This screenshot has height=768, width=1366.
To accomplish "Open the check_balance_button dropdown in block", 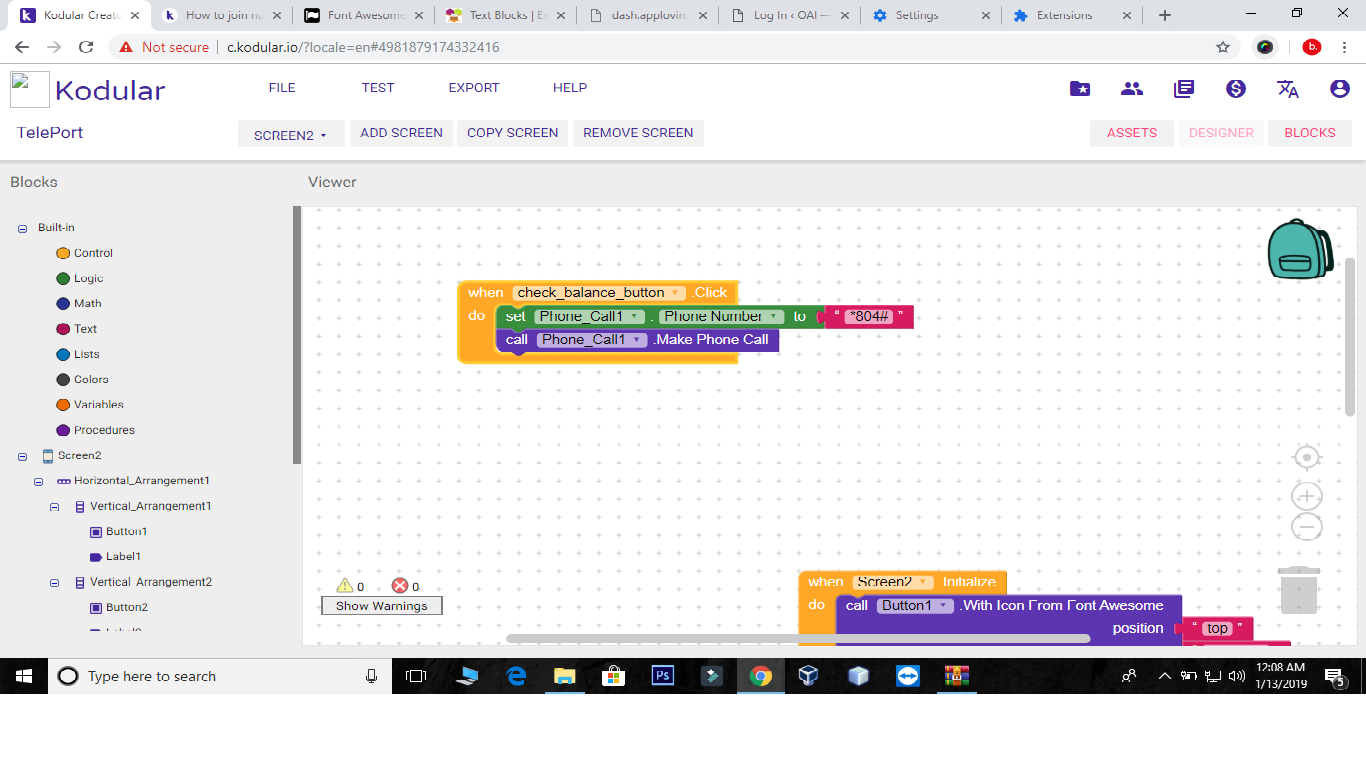I will point(676,293).
